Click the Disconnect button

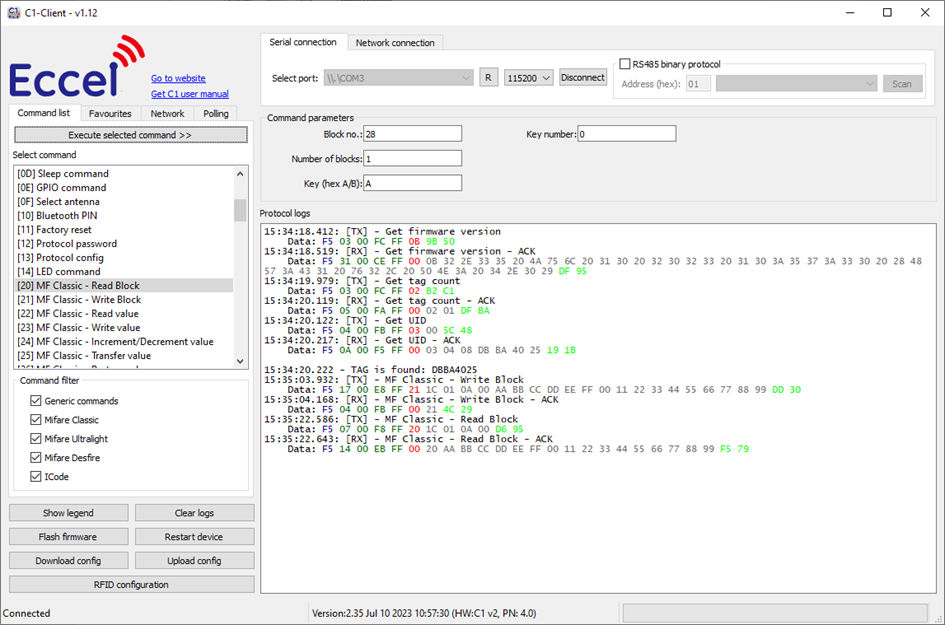click(583, 76)
